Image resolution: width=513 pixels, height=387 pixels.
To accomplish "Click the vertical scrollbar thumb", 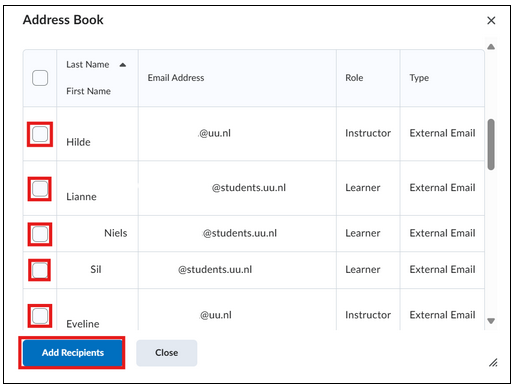I will click(x=491, y=145).
